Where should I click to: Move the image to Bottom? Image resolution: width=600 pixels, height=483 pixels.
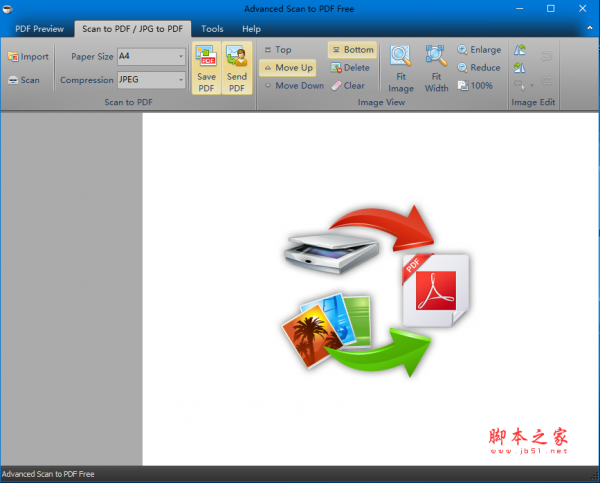point(352,50)
